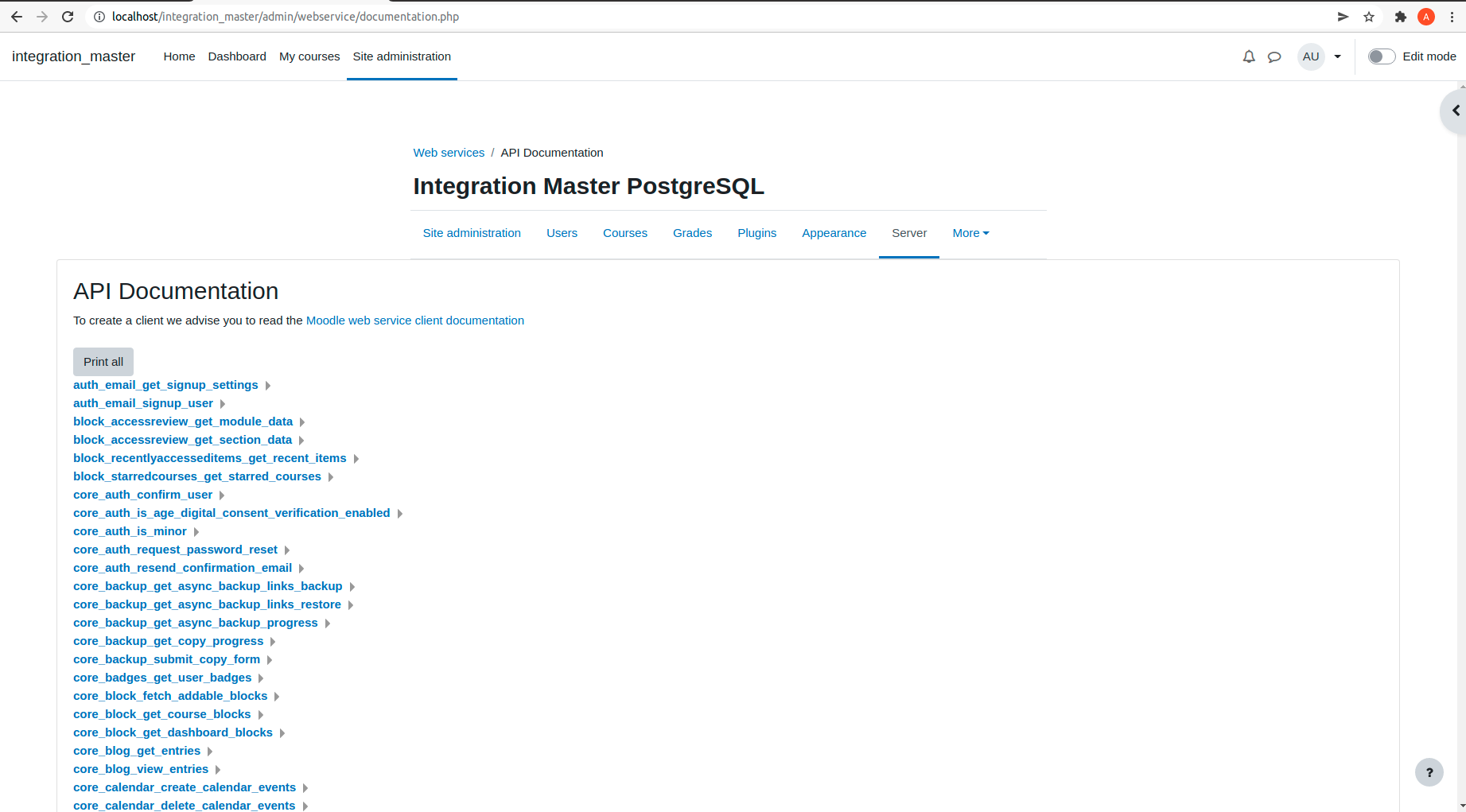
Task: Open core_auth_request_password_reset link
Action: (176, 550)
